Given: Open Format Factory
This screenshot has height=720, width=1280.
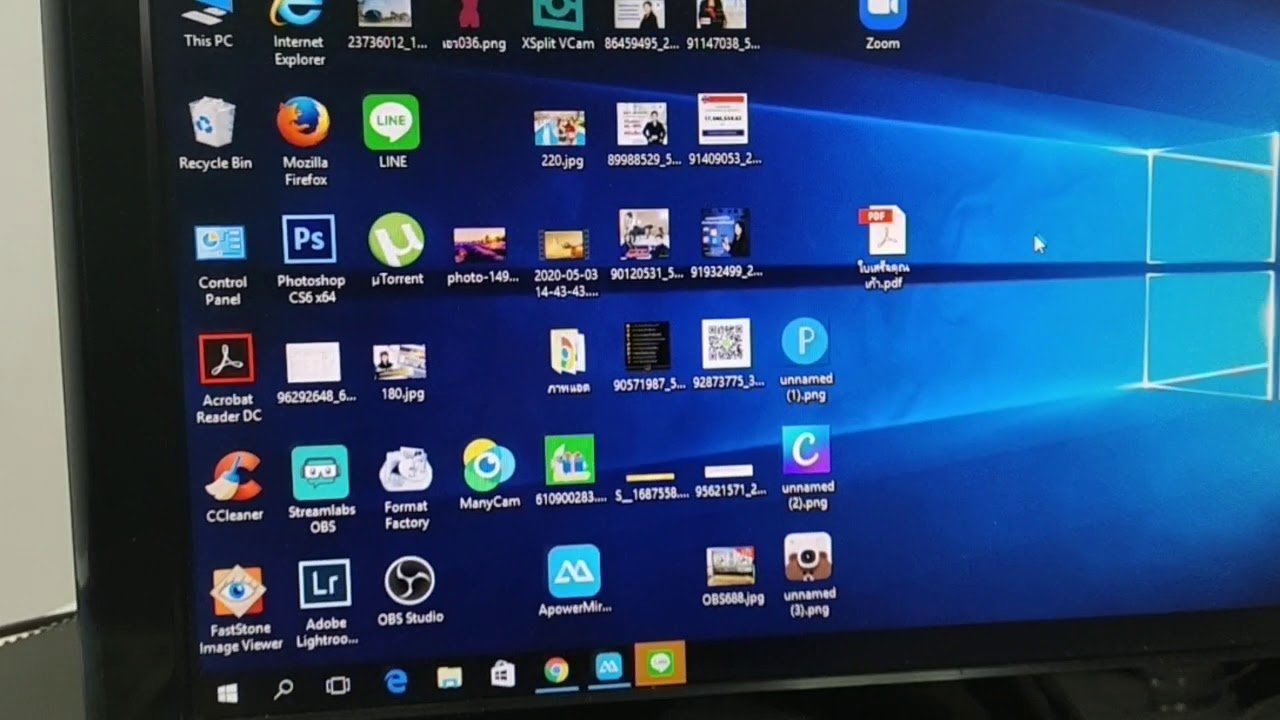Looking at the screenshot, I should [x=406, y=489].
